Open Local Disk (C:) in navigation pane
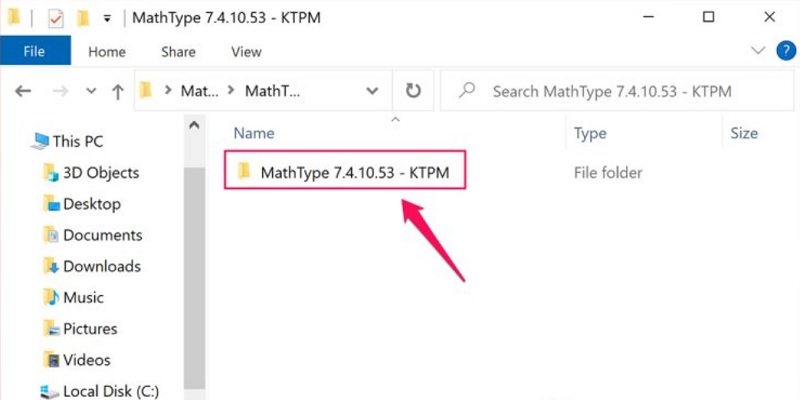 click(99, 391)
